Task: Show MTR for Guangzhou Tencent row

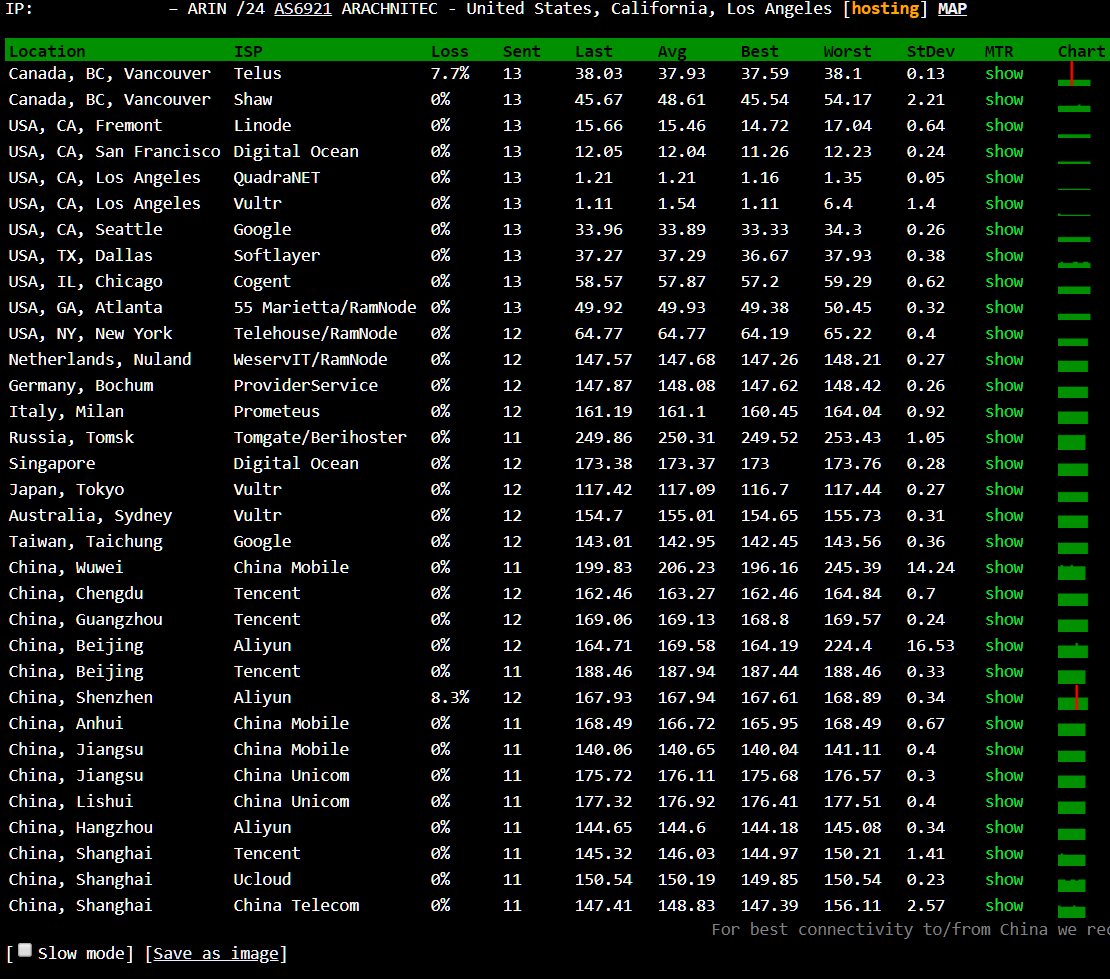Action: (x=1004, y=619)
